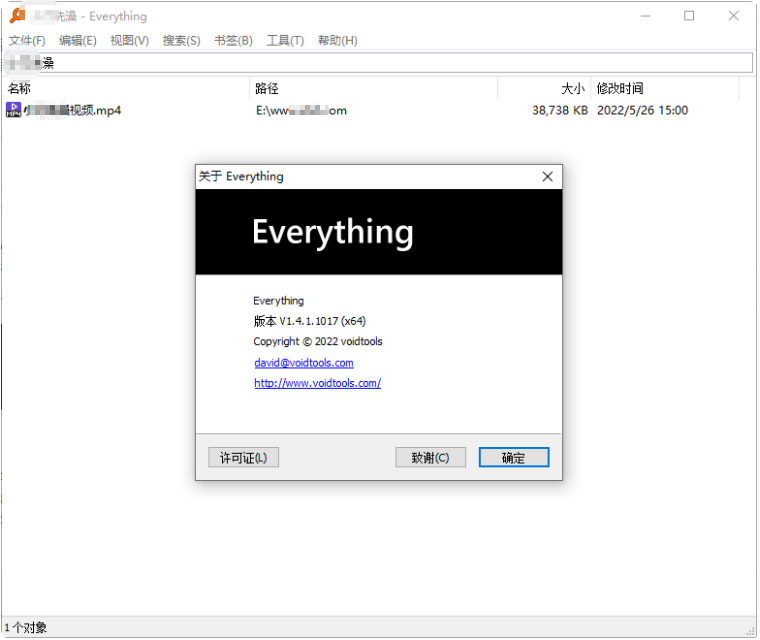
Task: Click the 版本 V1.4.1.1017 (x64) text
Action: coord(310,321)
